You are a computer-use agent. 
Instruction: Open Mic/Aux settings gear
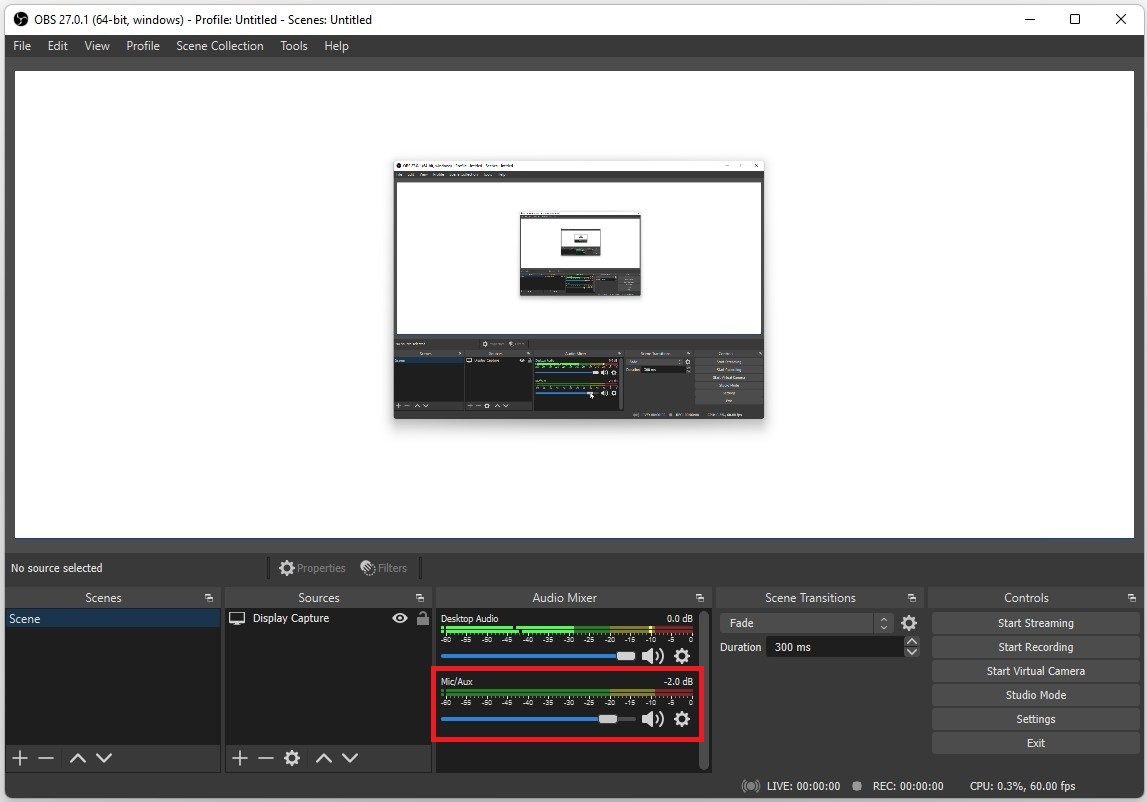tap(682, 719)
